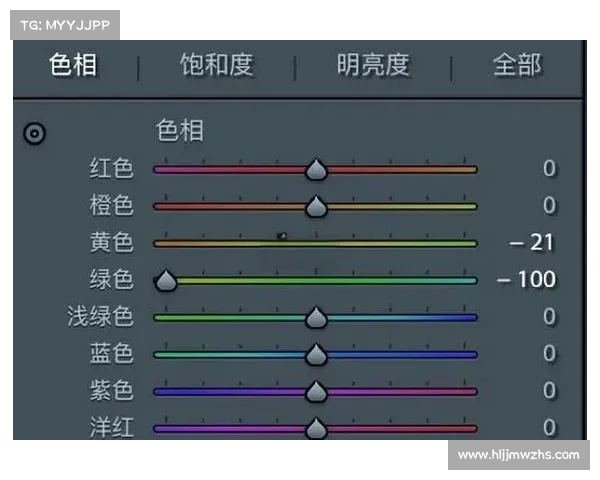This screenshot has height=480, width=600.
Task: Click the 洋红 value field
Action: pos(548,427)
